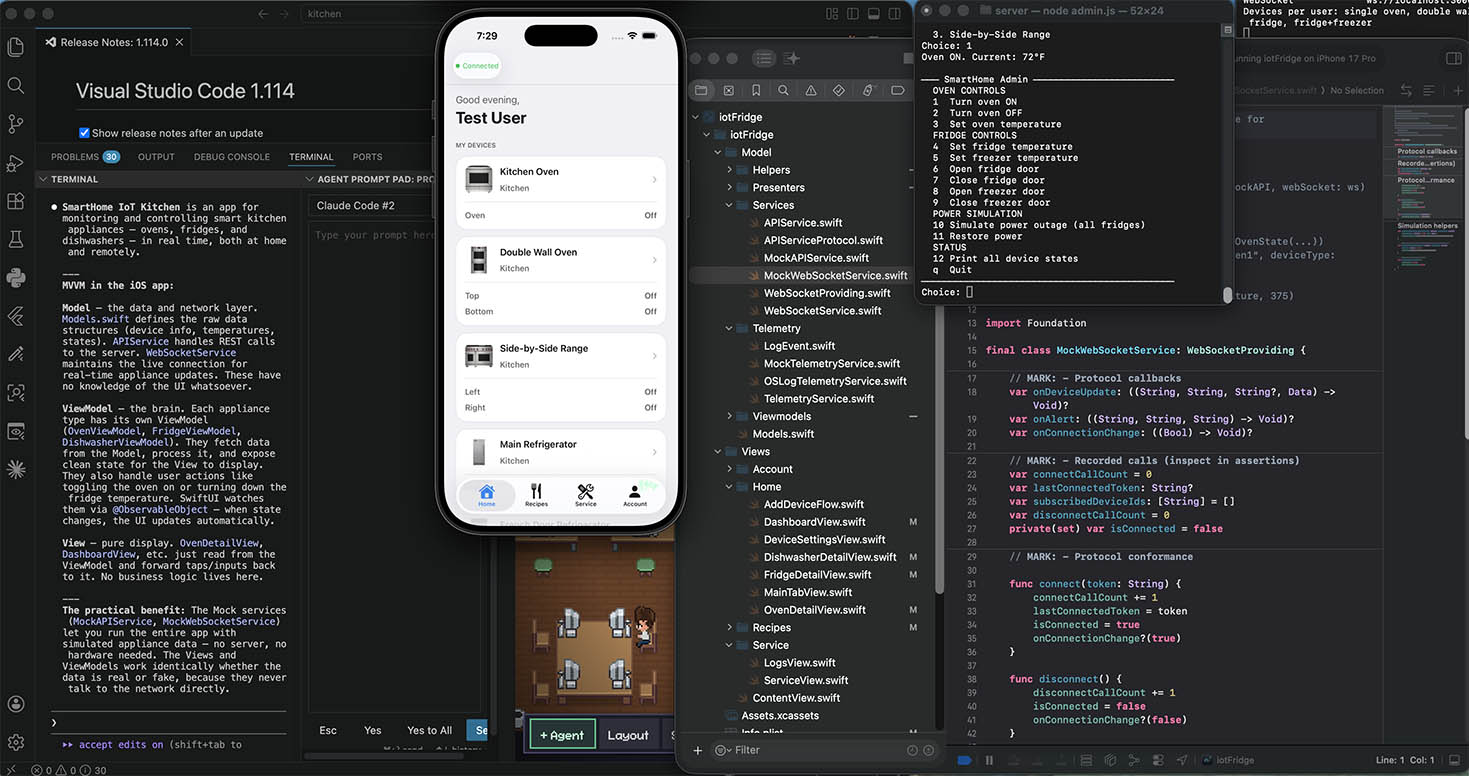Show the Issue navigator warning icon in Xcode
The width and height of the screenshot is (1469, 776).
click(x=810, y=90)
